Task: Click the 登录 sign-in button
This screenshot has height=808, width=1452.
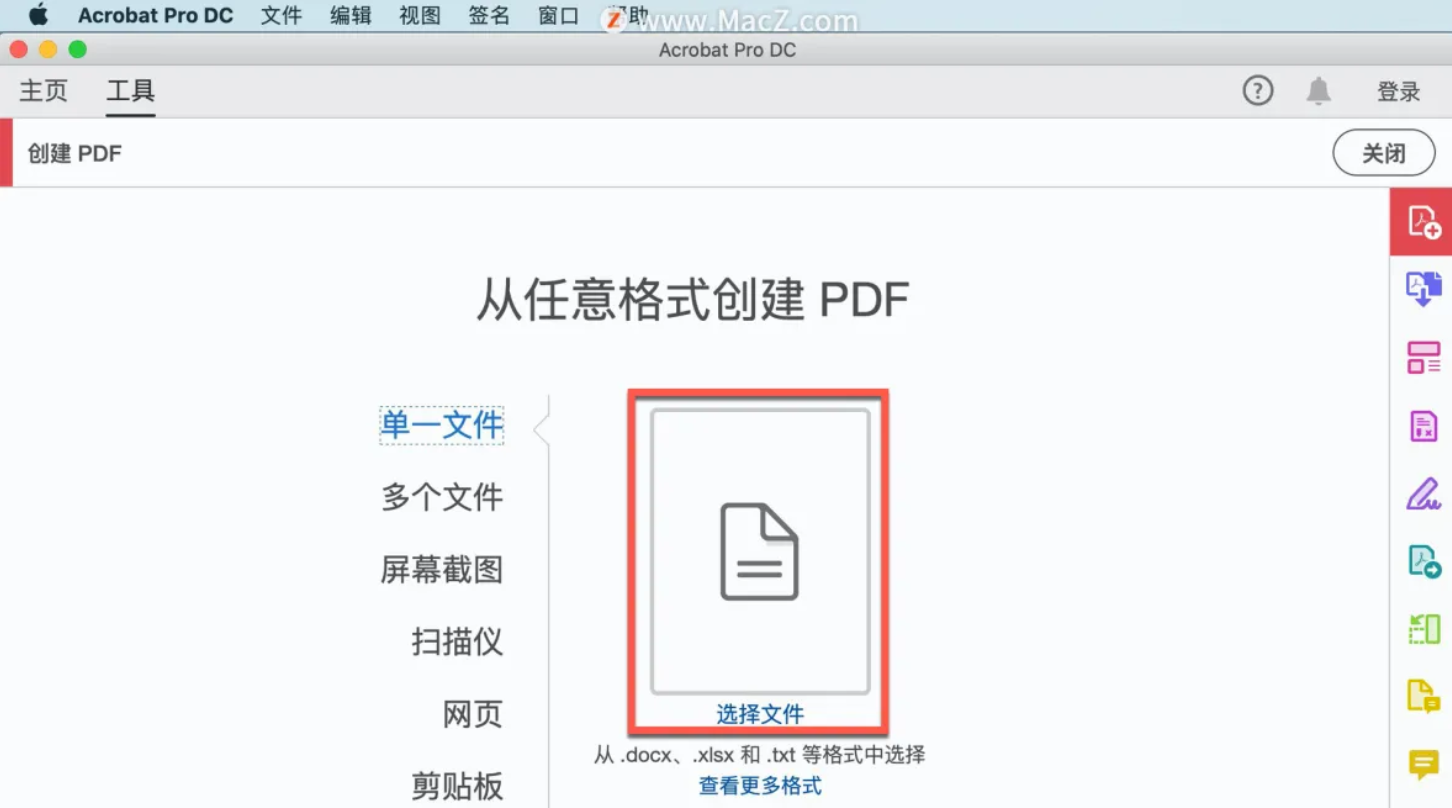Action: (1398, 92)
